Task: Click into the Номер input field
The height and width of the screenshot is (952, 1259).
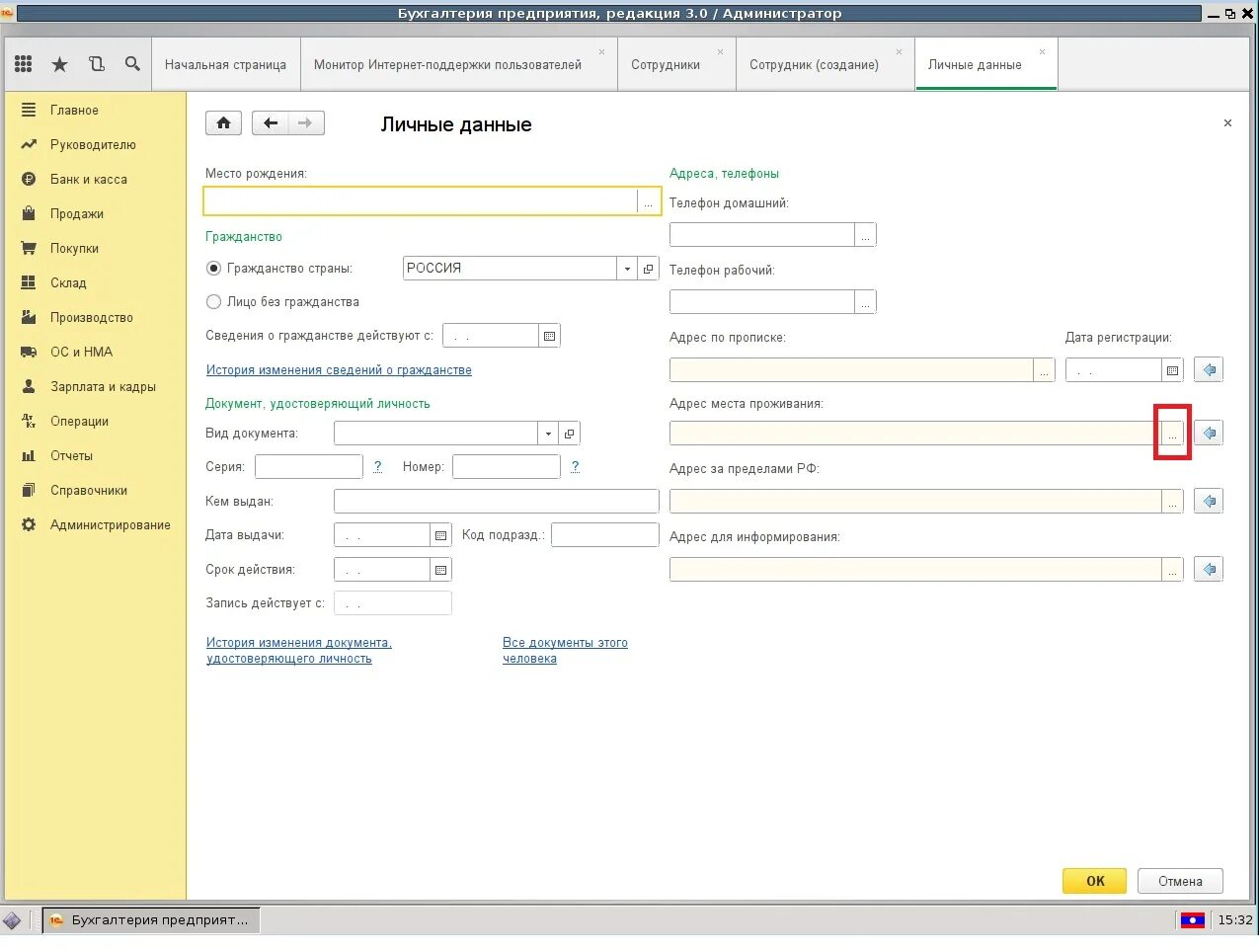Action: point(507,466)
